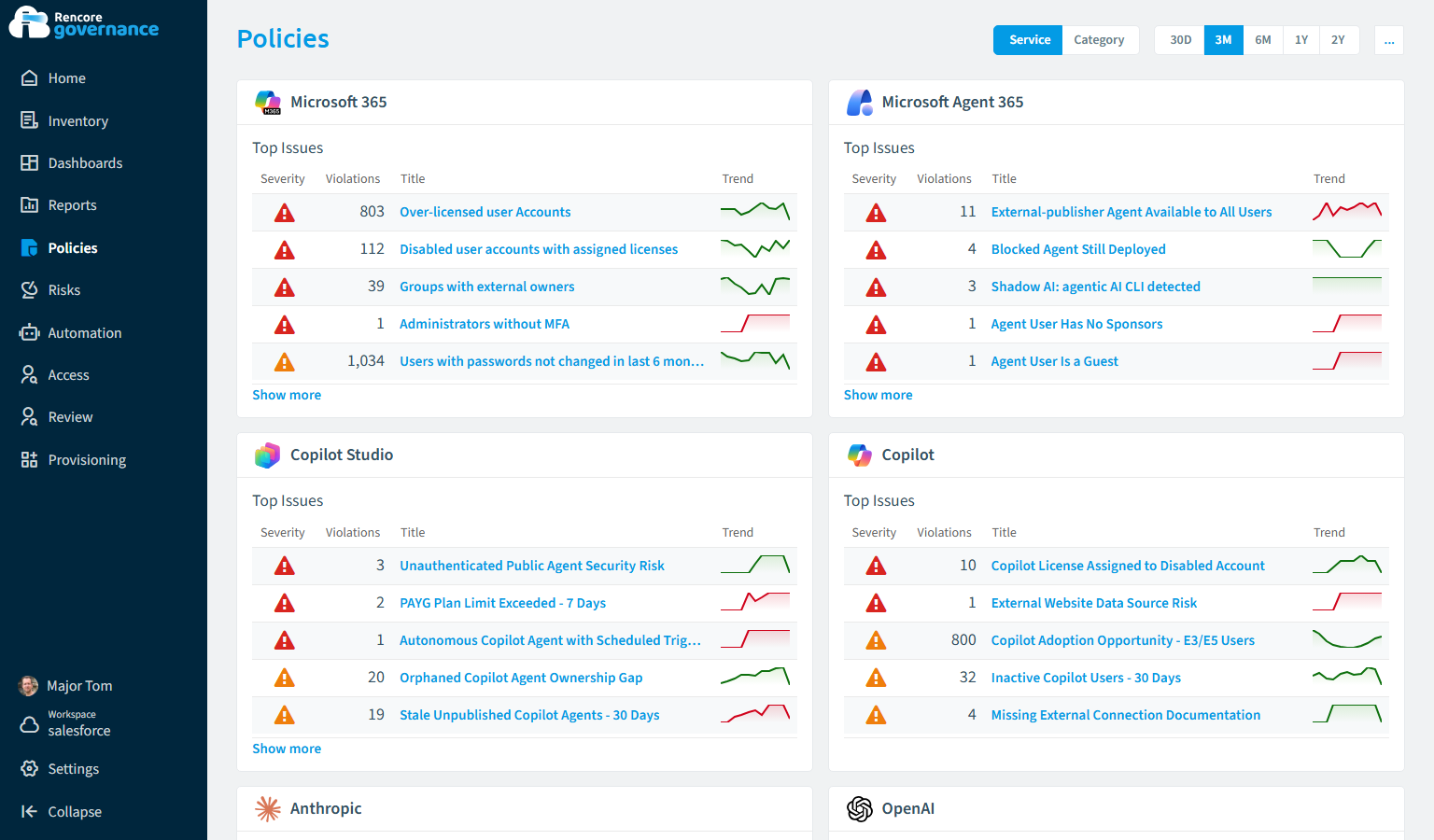Click the Inventory sidebar icon
The image size is (1434, 840).
pyautogui.click(x=29, y=120)
